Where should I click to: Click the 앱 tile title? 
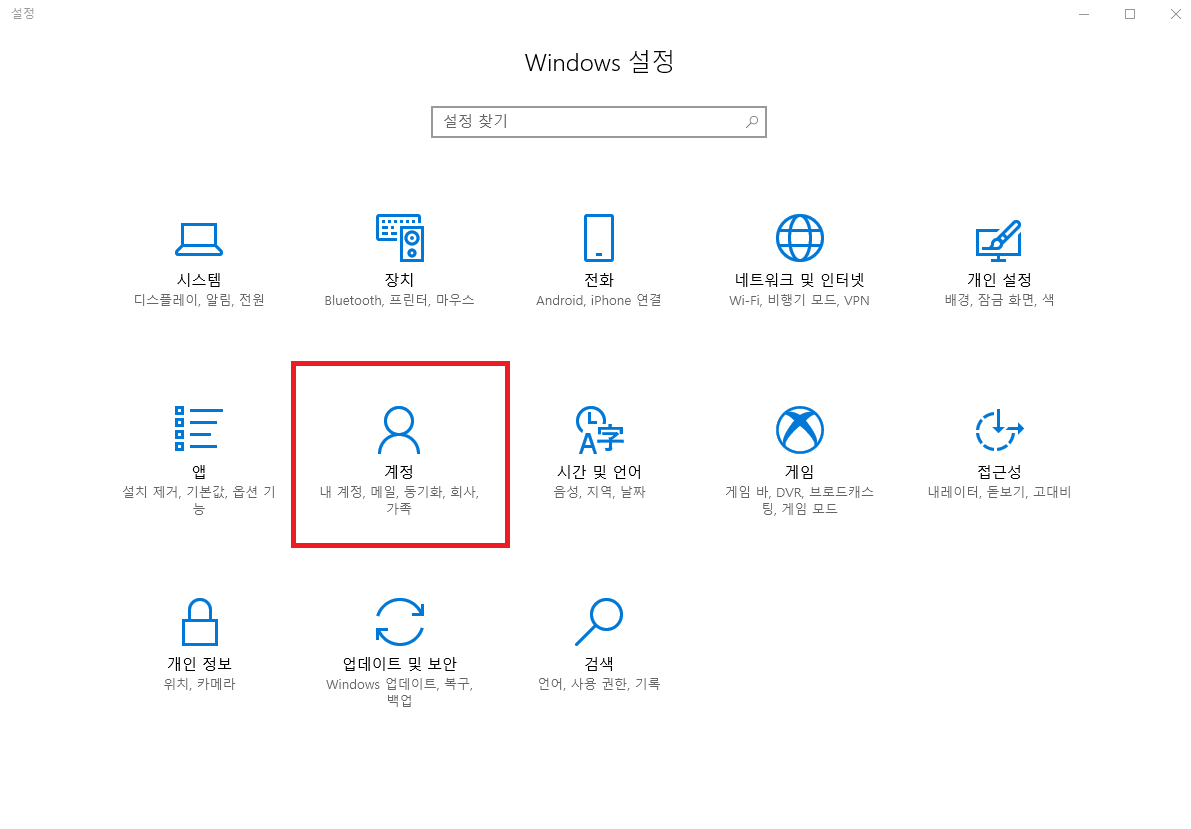pyautogui.click(x=199, y=472)
